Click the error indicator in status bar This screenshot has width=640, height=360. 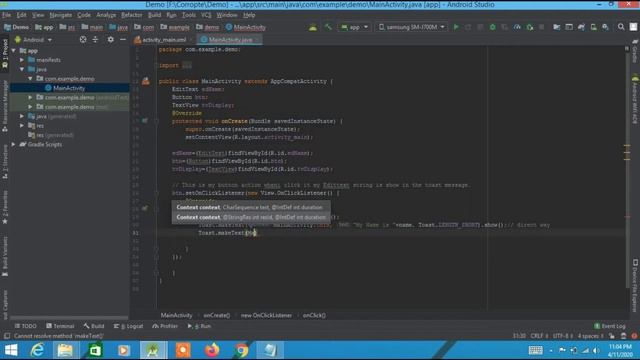tap(634, 336)
